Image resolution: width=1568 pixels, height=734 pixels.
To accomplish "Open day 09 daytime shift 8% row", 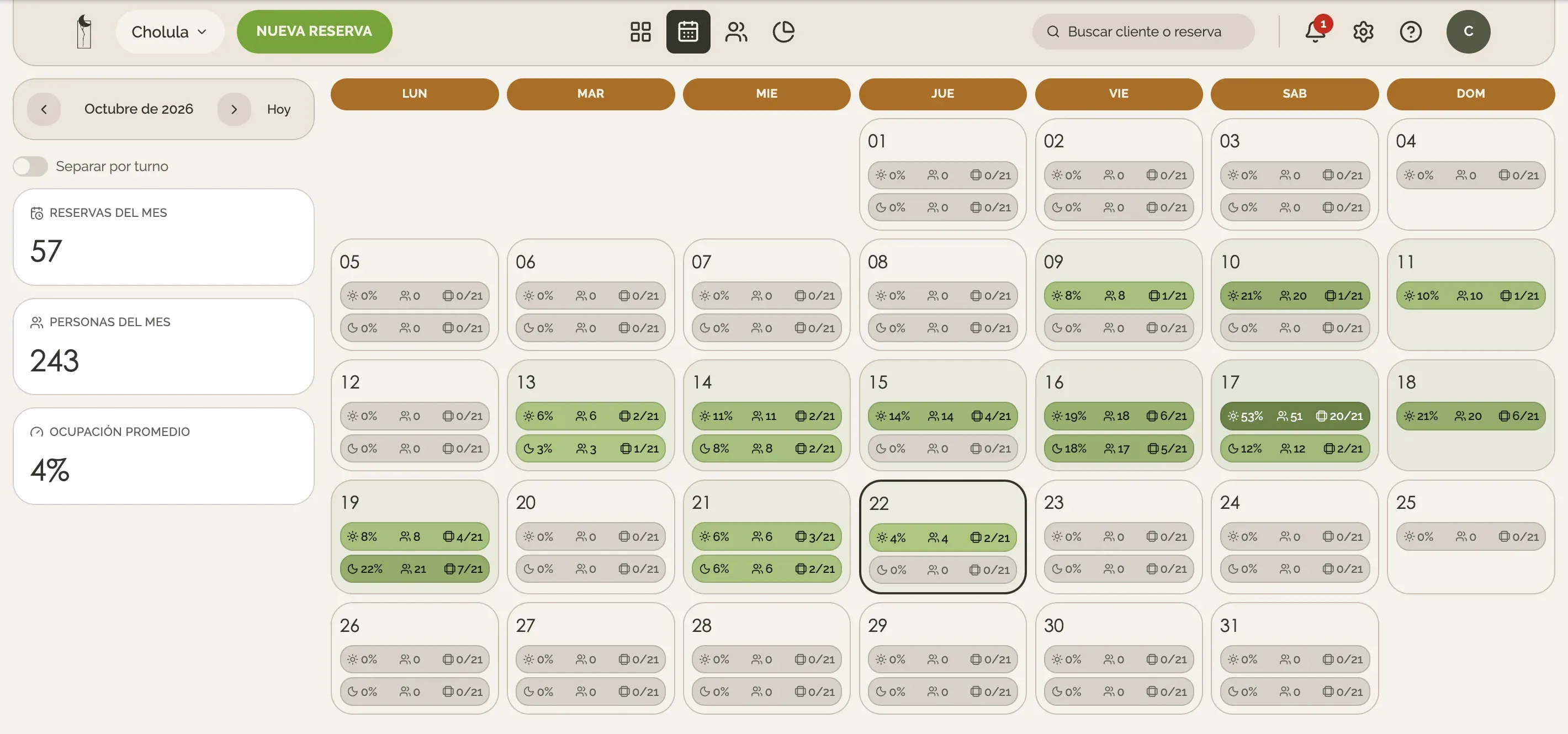I will 1119,296.
